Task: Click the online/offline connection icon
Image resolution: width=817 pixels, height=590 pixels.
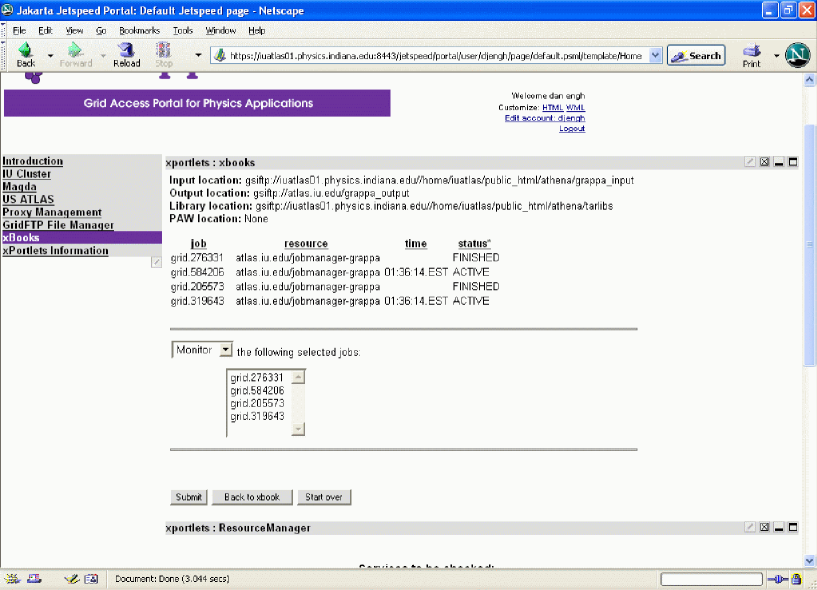Action: point(778,579)
